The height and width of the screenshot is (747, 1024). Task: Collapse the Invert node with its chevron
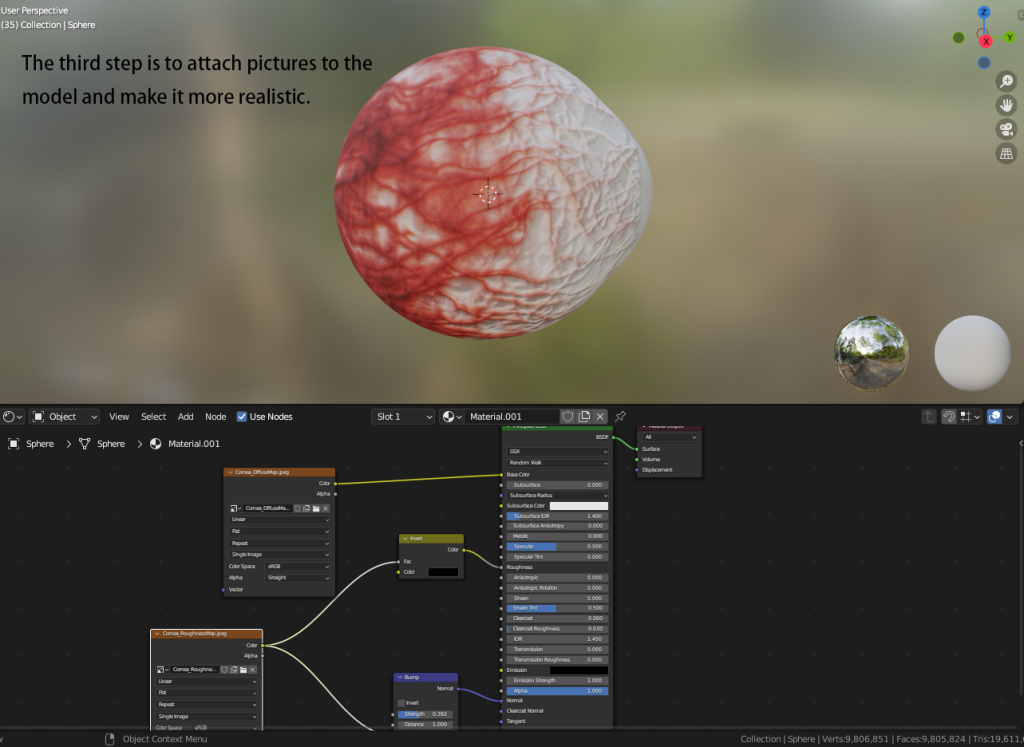coord(406,538)
